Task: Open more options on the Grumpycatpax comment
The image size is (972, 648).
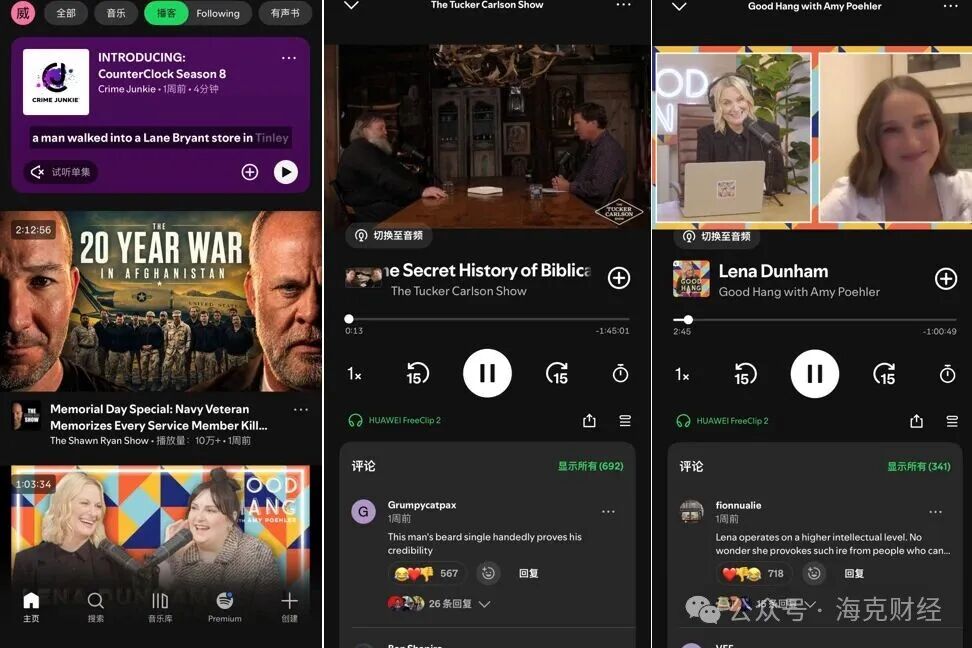Action: tap(608, 512)
